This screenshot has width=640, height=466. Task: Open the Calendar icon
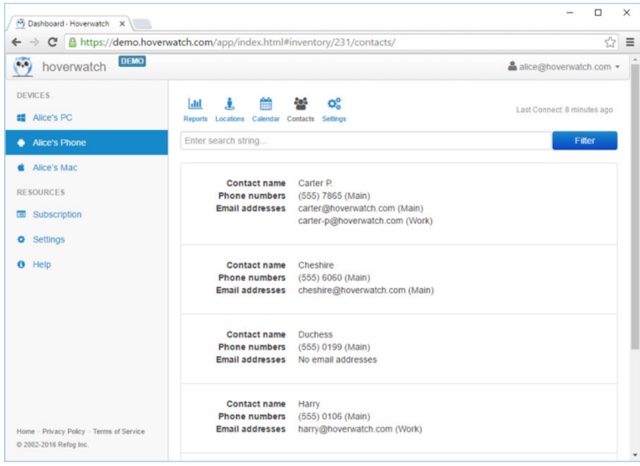point(266,104)
